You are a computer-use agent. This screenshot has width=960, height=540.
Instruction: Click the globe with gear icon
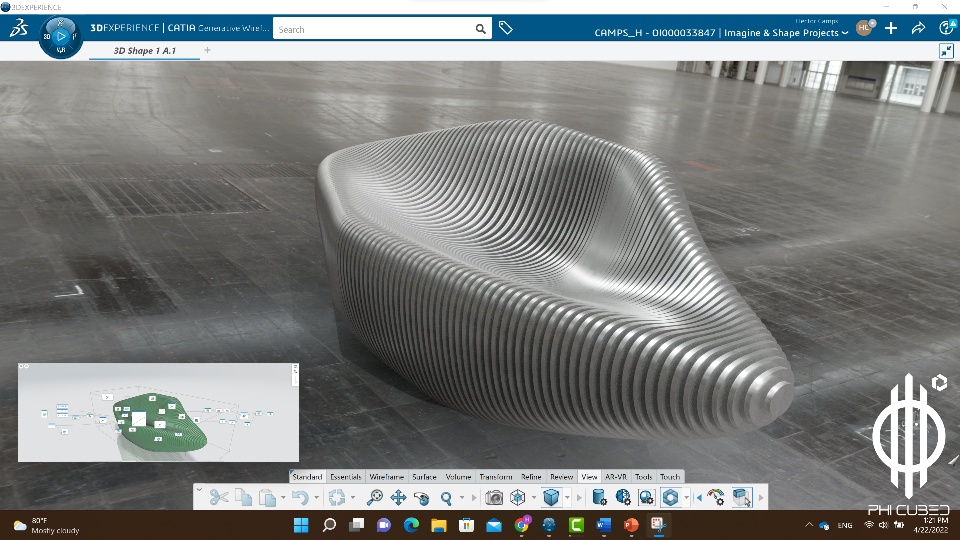[x=623, y=497]
